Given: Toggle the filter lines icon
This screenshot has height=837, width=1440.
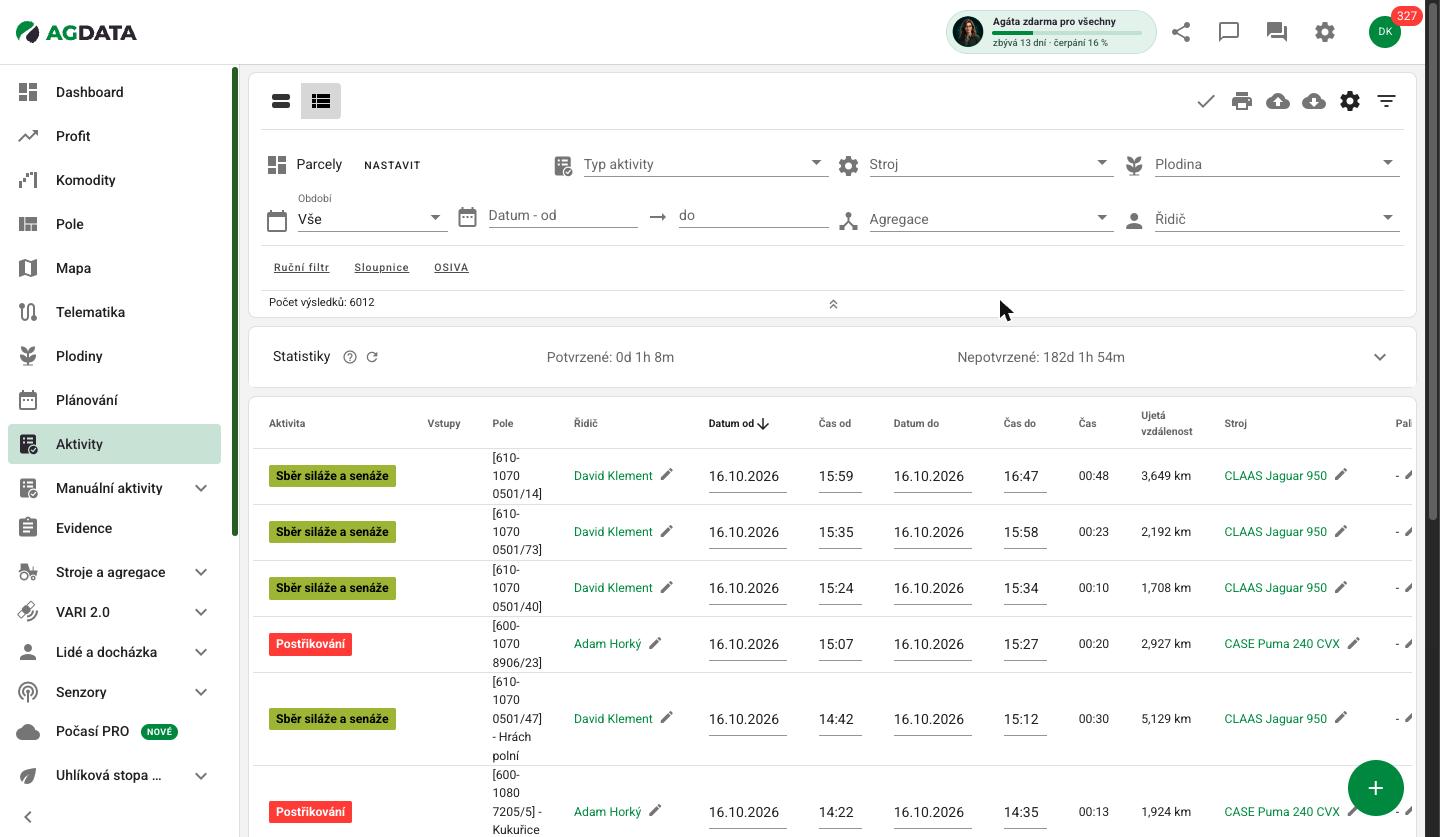Looking at the screenshot, I should [1386, 101].
